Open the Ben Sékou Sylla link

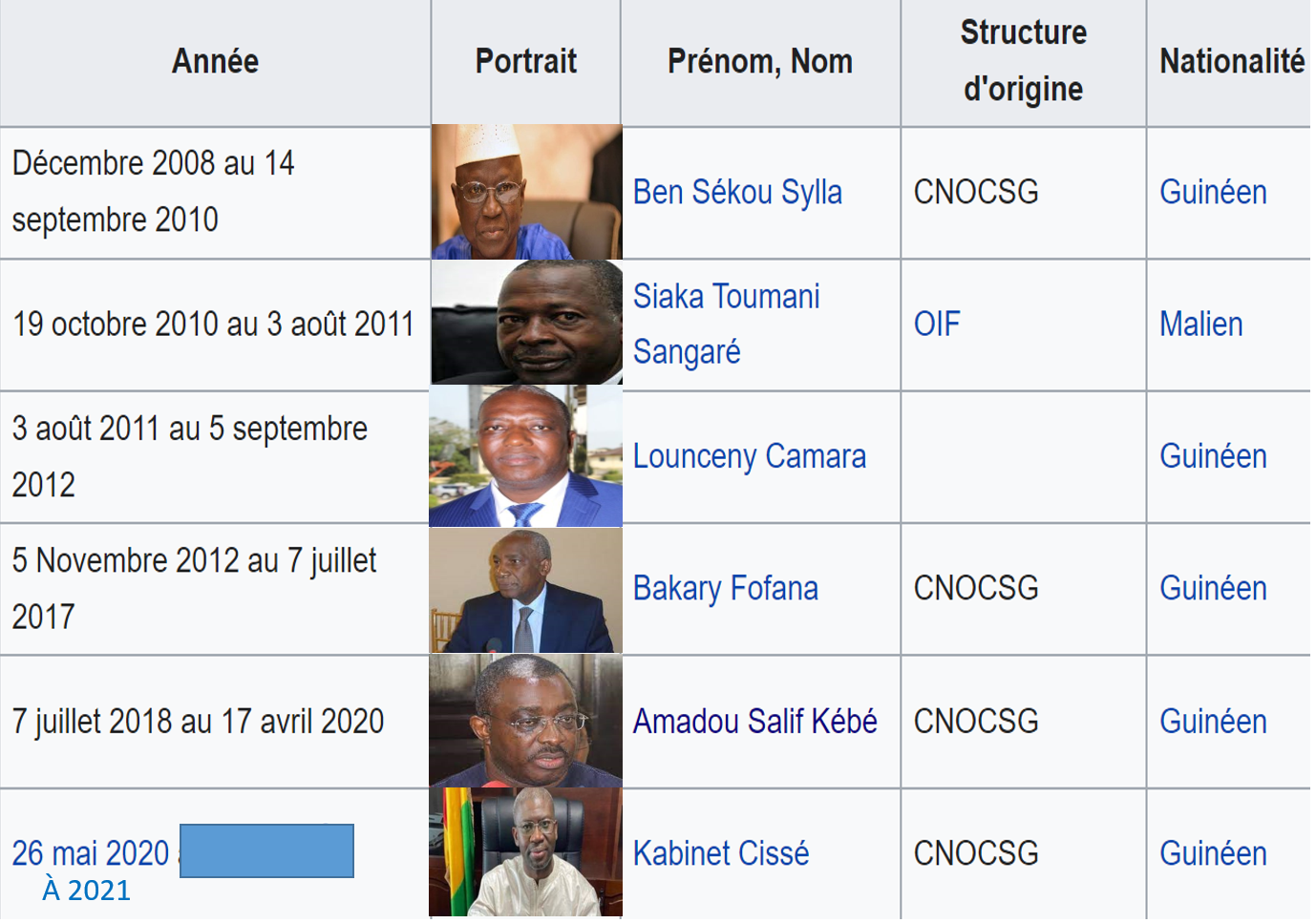click(737, 193)
